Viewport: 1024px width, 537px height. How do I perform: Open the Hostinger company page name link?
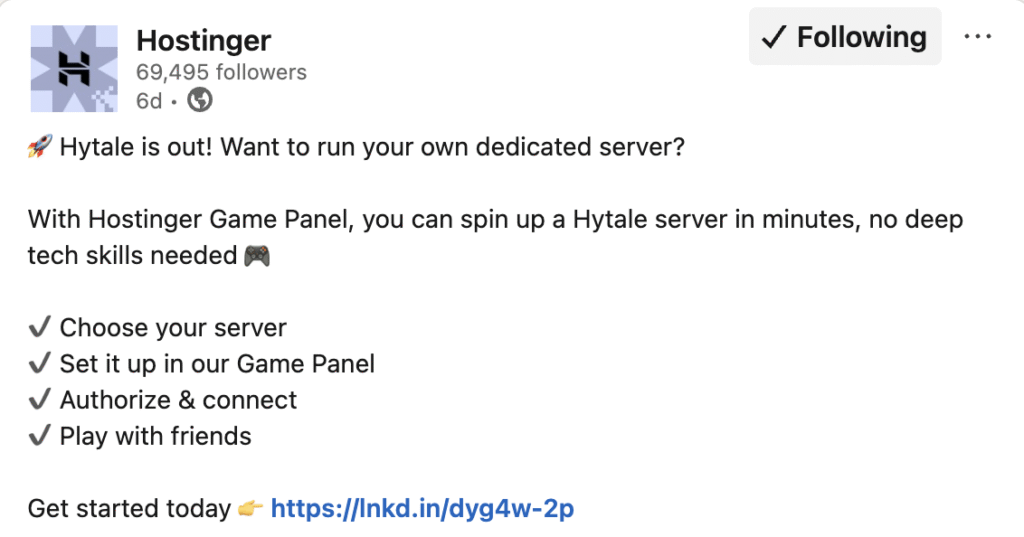click(203, 41)
